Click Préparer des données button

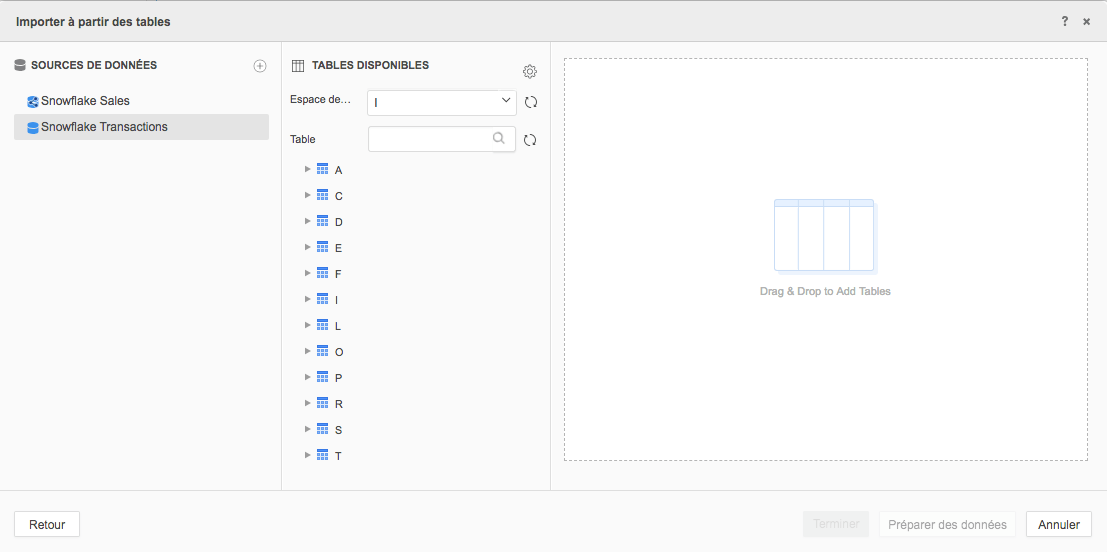coord(947,524)
